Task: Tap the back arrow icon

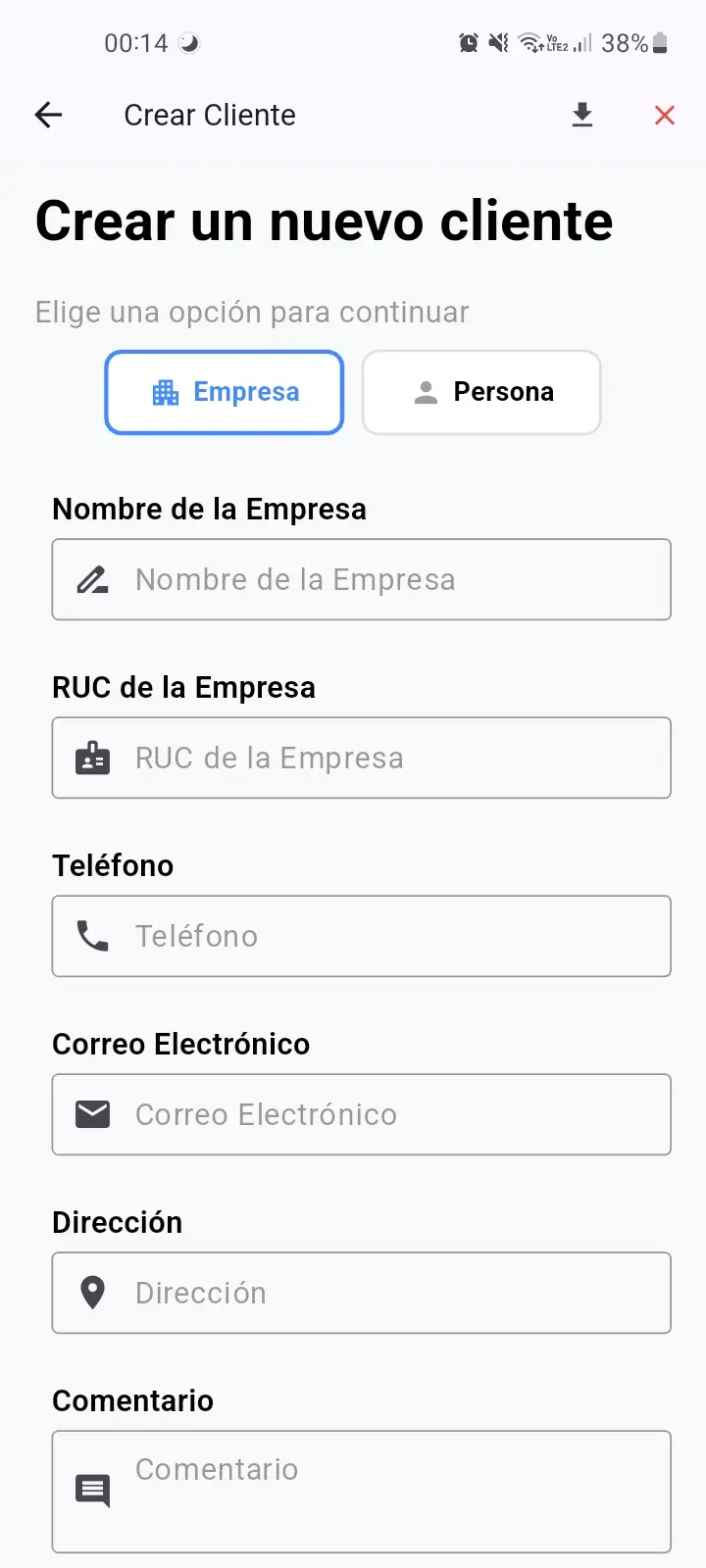Action: (x=48, y=115)
